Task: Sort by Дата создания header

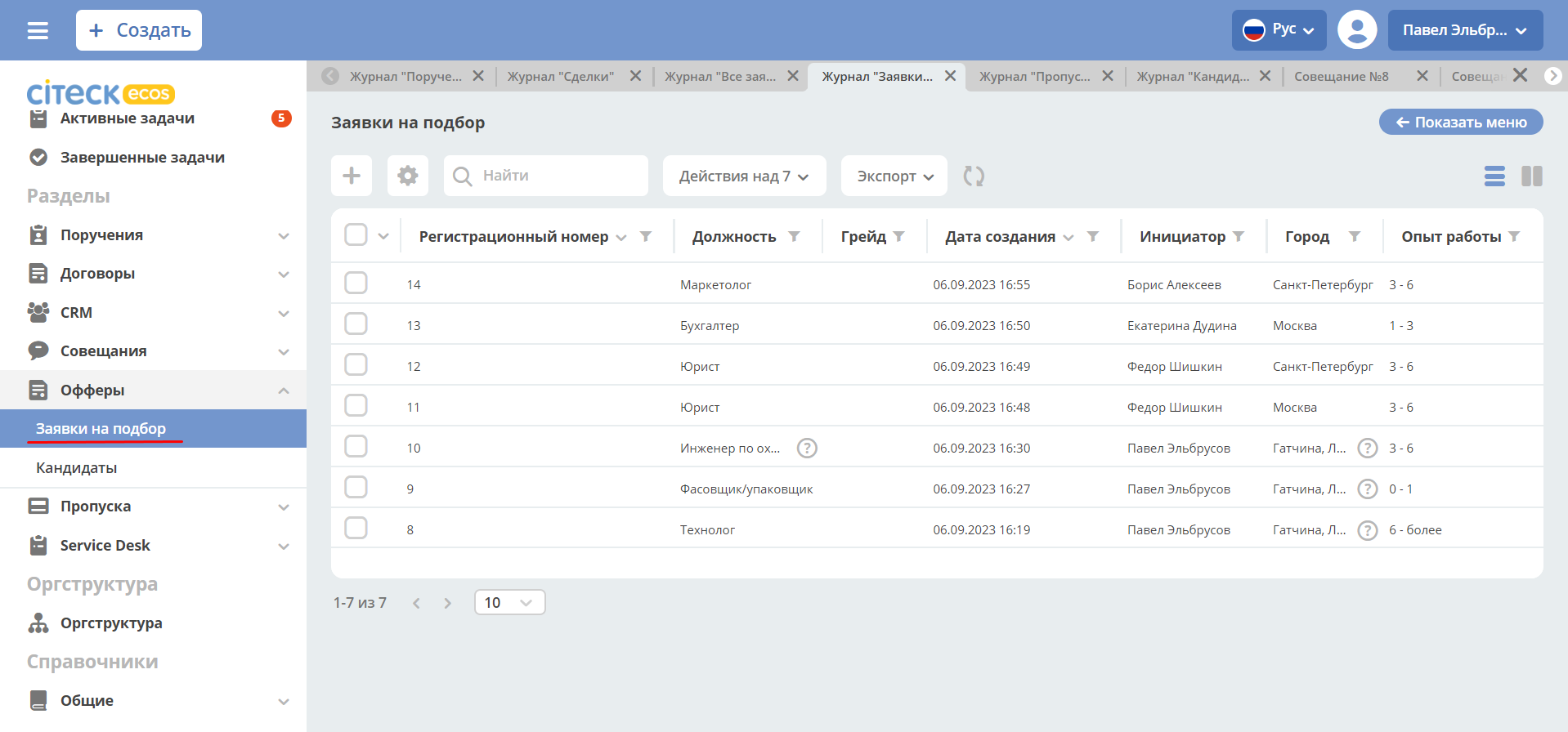Action: coord(1000,236)
